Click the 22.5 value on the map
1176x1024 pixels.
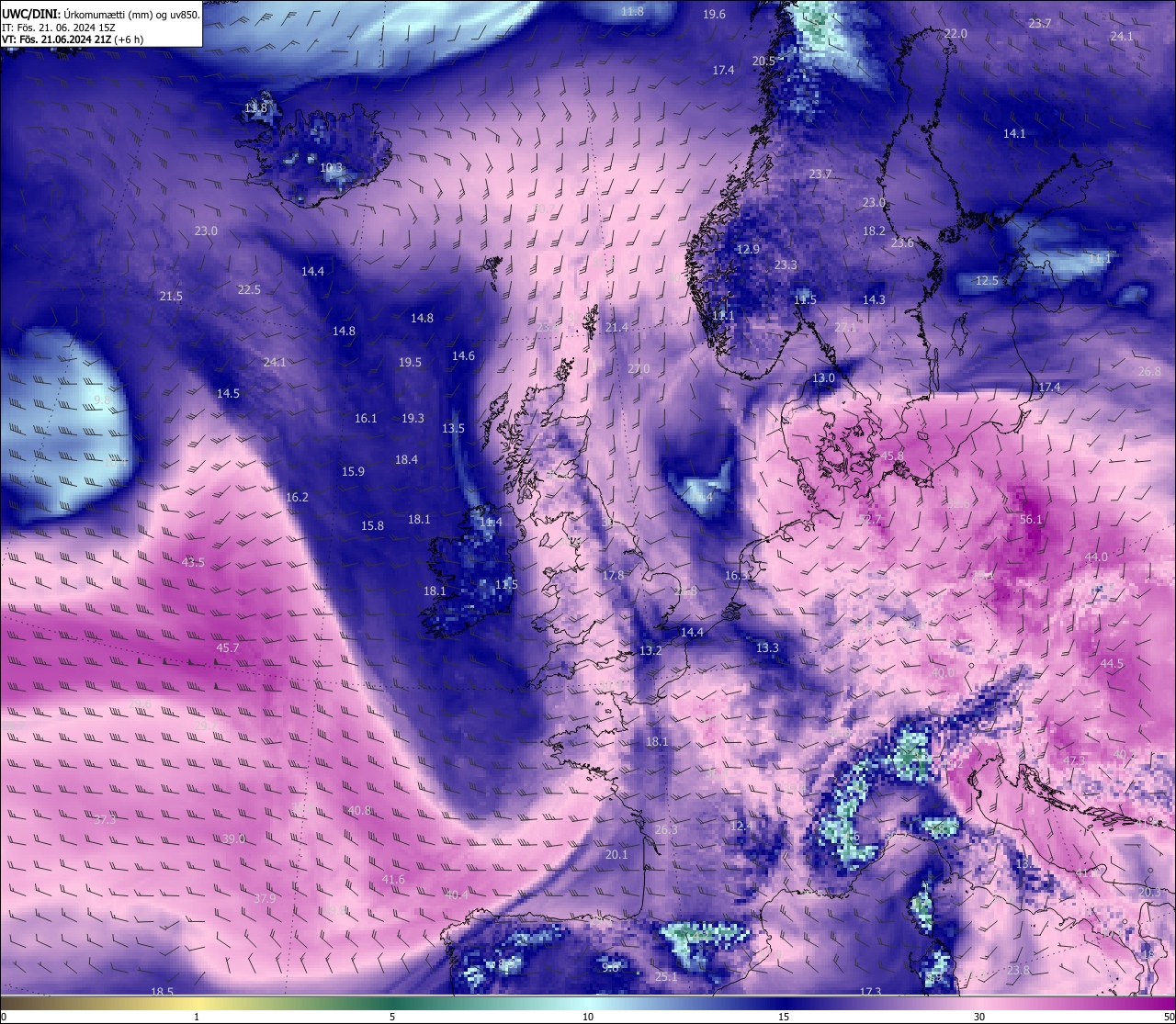249,290
